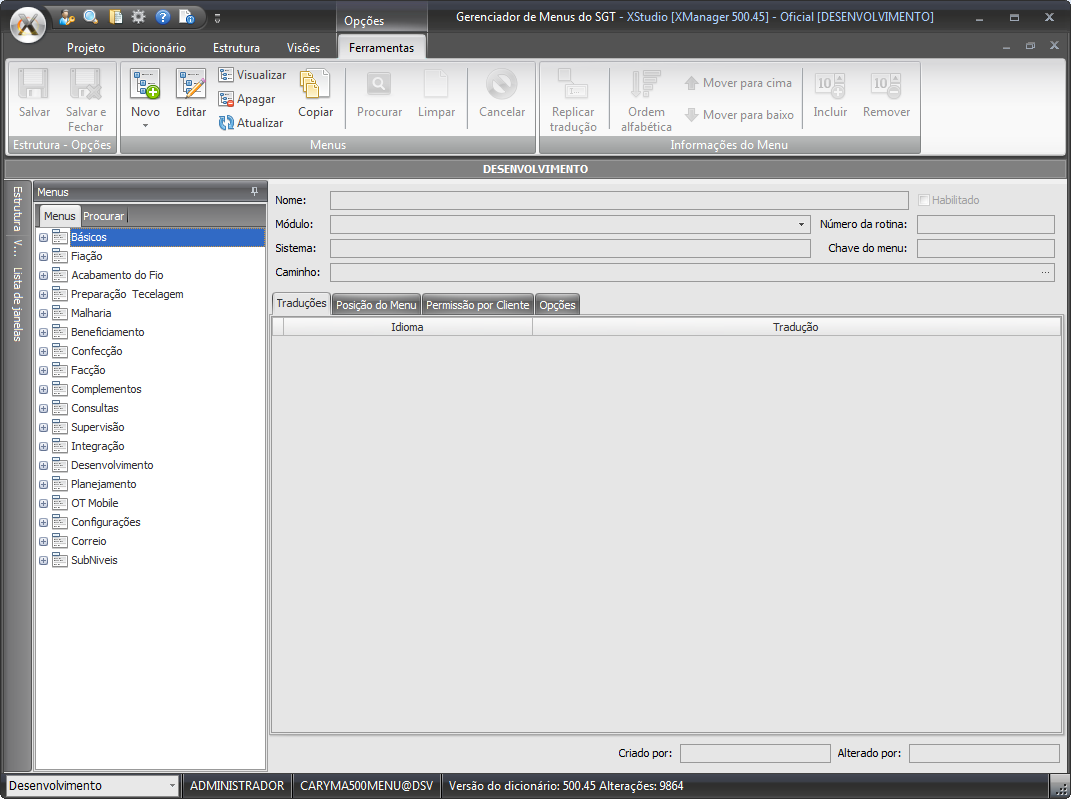Click the Cancelar ribbon button
Viewport: 1071px width, 799px height.
(502, 94)
